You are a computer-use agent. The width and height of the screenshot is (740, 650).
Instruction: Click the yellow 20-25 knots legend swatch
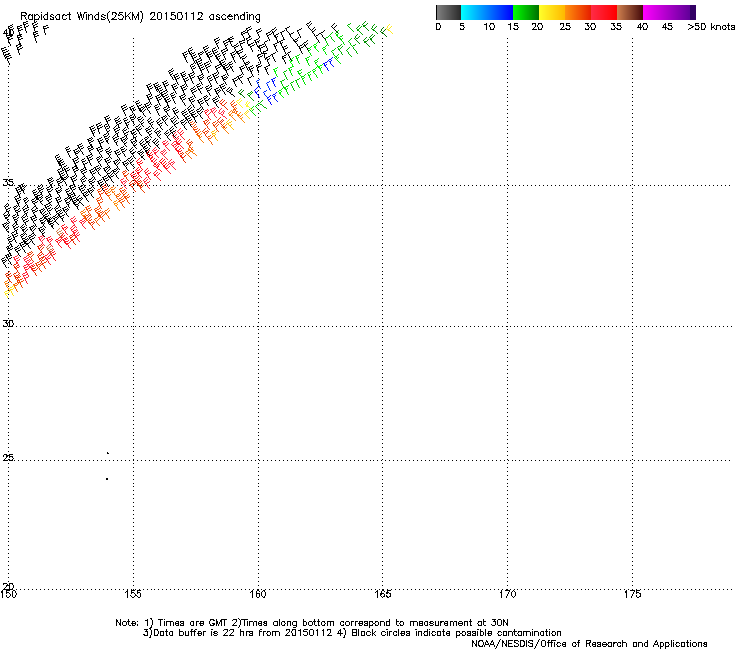[x=552, y=12]
